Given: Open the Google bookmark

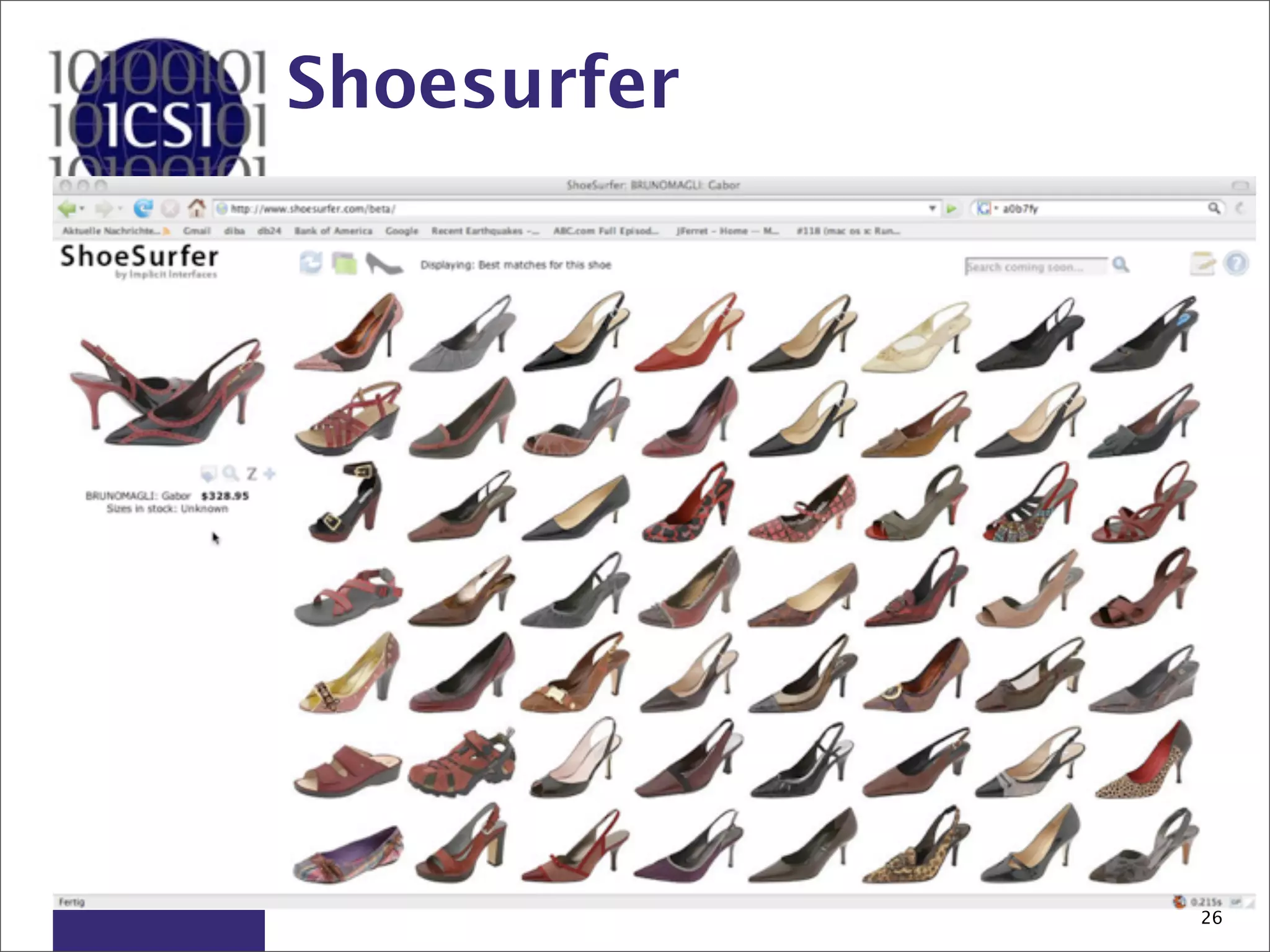Looking at the screenshot, I should point(402,231).
